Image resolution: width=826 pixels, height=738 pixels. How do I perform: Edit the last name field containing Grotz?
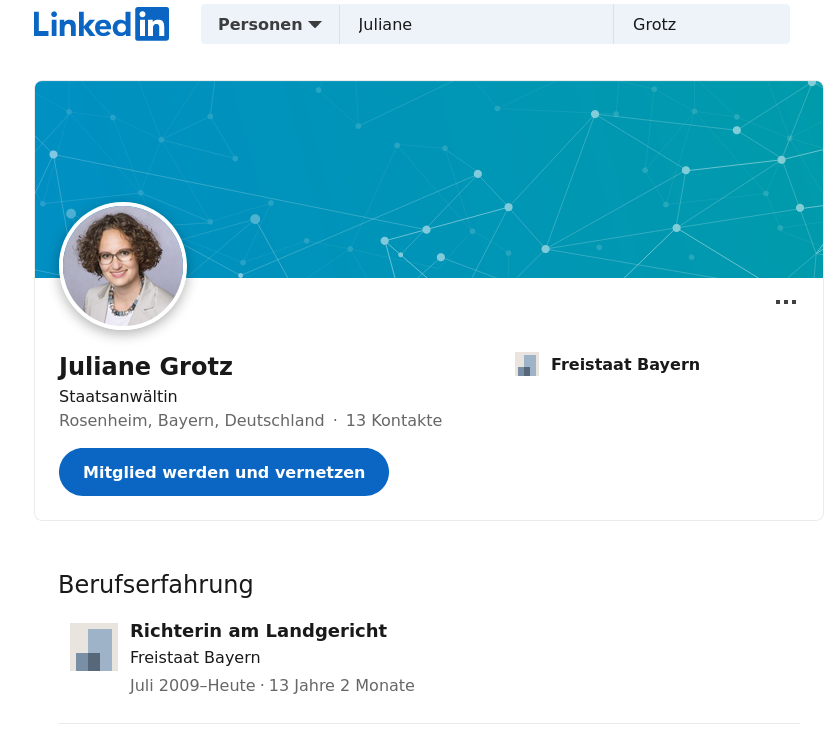tap(702, 24)
